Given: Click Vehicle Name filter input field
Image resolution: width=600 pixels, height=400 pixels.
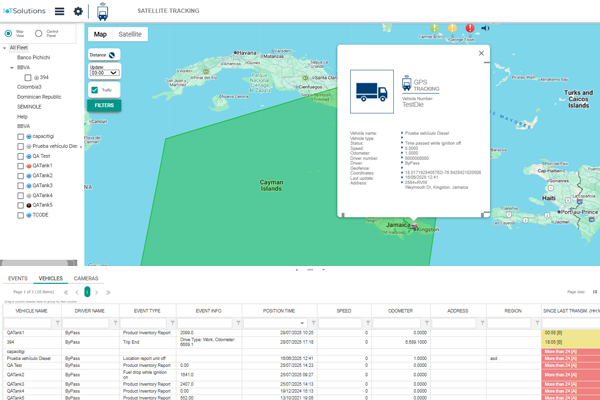Looking at the screenshot, I should pos(27,323).
